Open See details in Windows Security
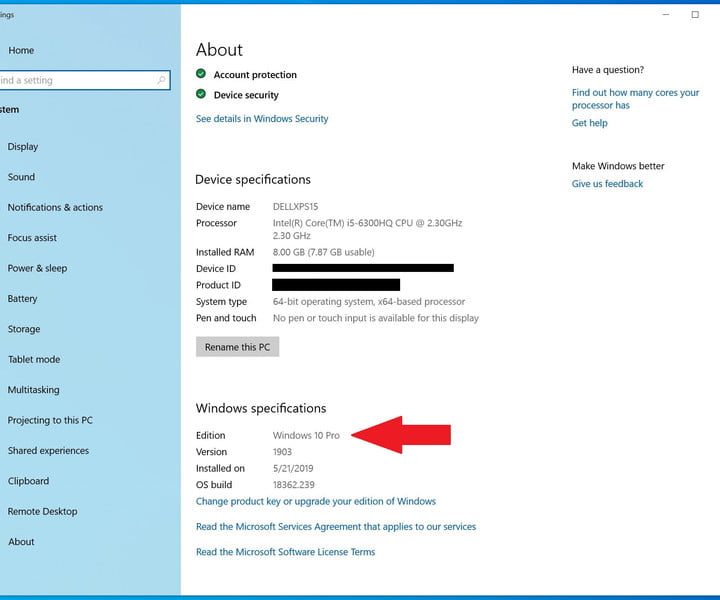This screenshot has height=600, width=720. pyautogui.click(x=262, y=119)
